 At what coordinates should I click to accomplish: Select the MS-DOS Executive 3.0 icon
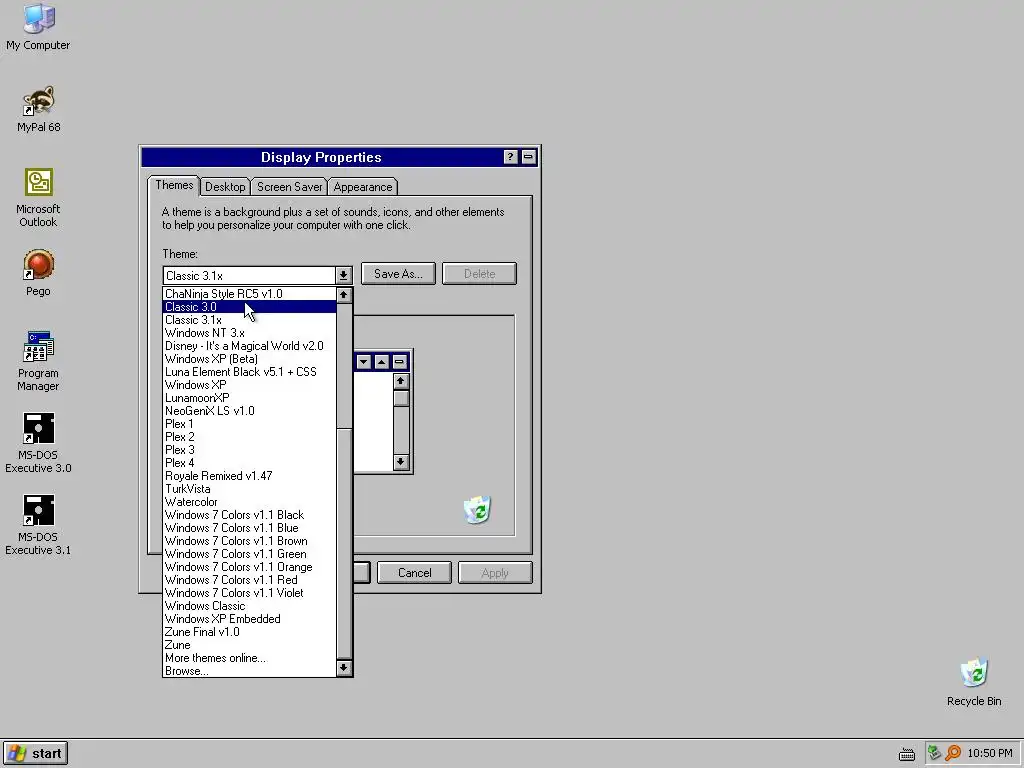38,443
